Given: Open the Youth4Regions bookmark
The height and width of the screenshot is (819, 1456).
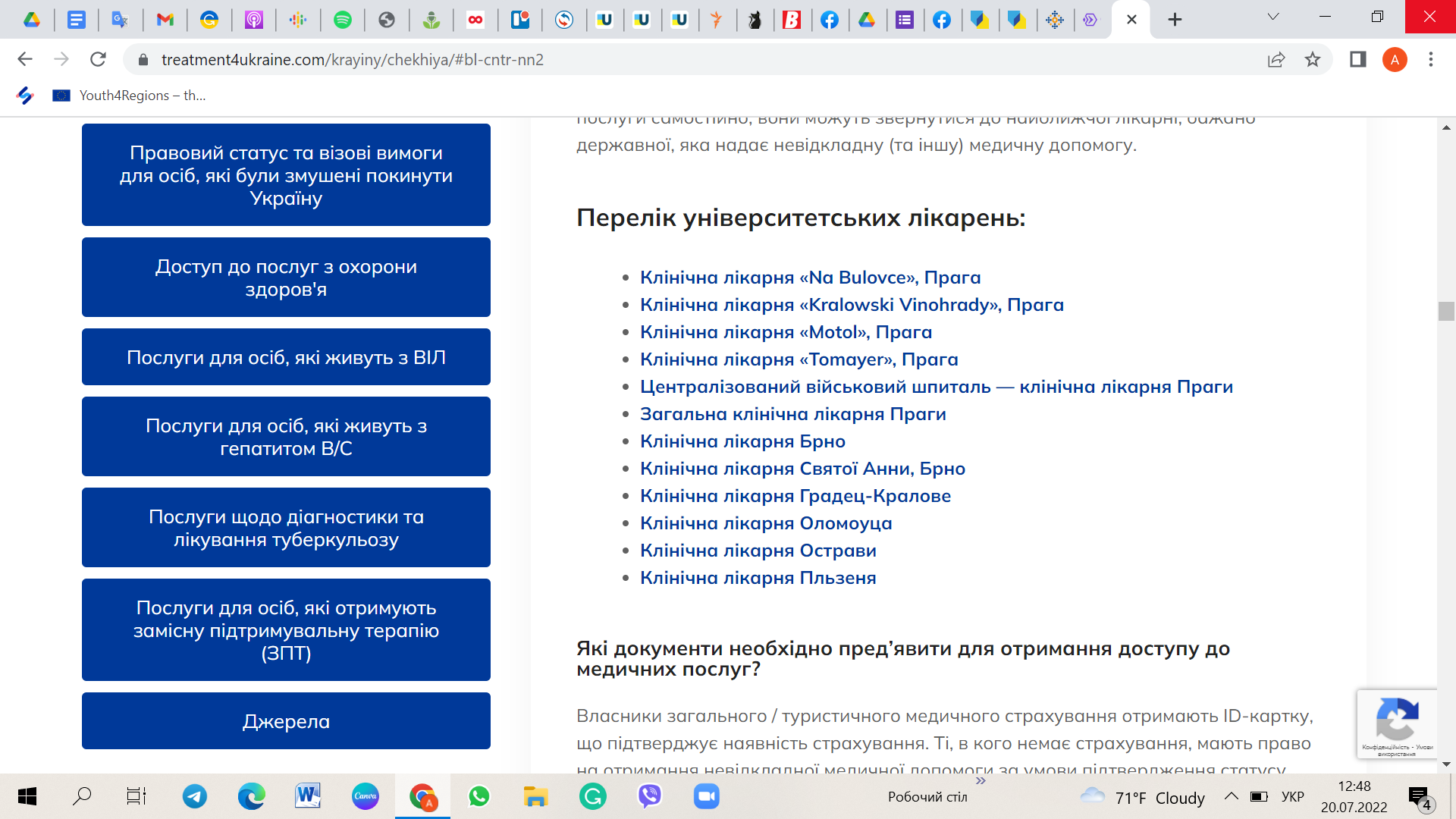Looking at the screenshot, I should point(129,96).
